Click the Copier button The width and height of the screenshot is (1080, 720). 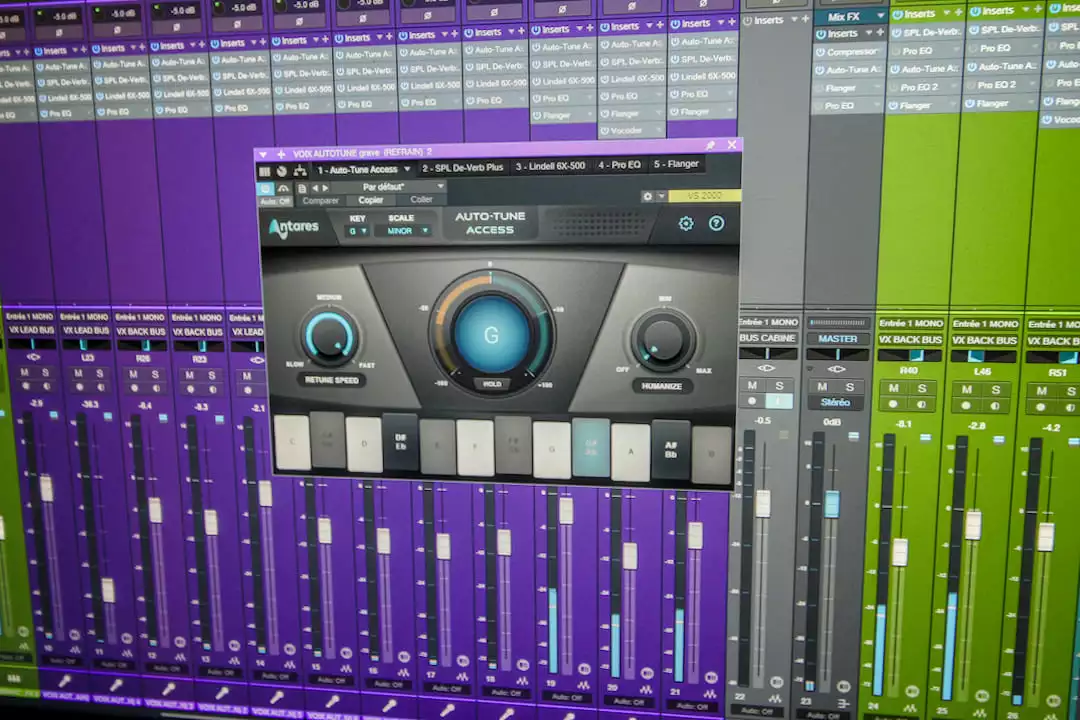tap(371, 200)
